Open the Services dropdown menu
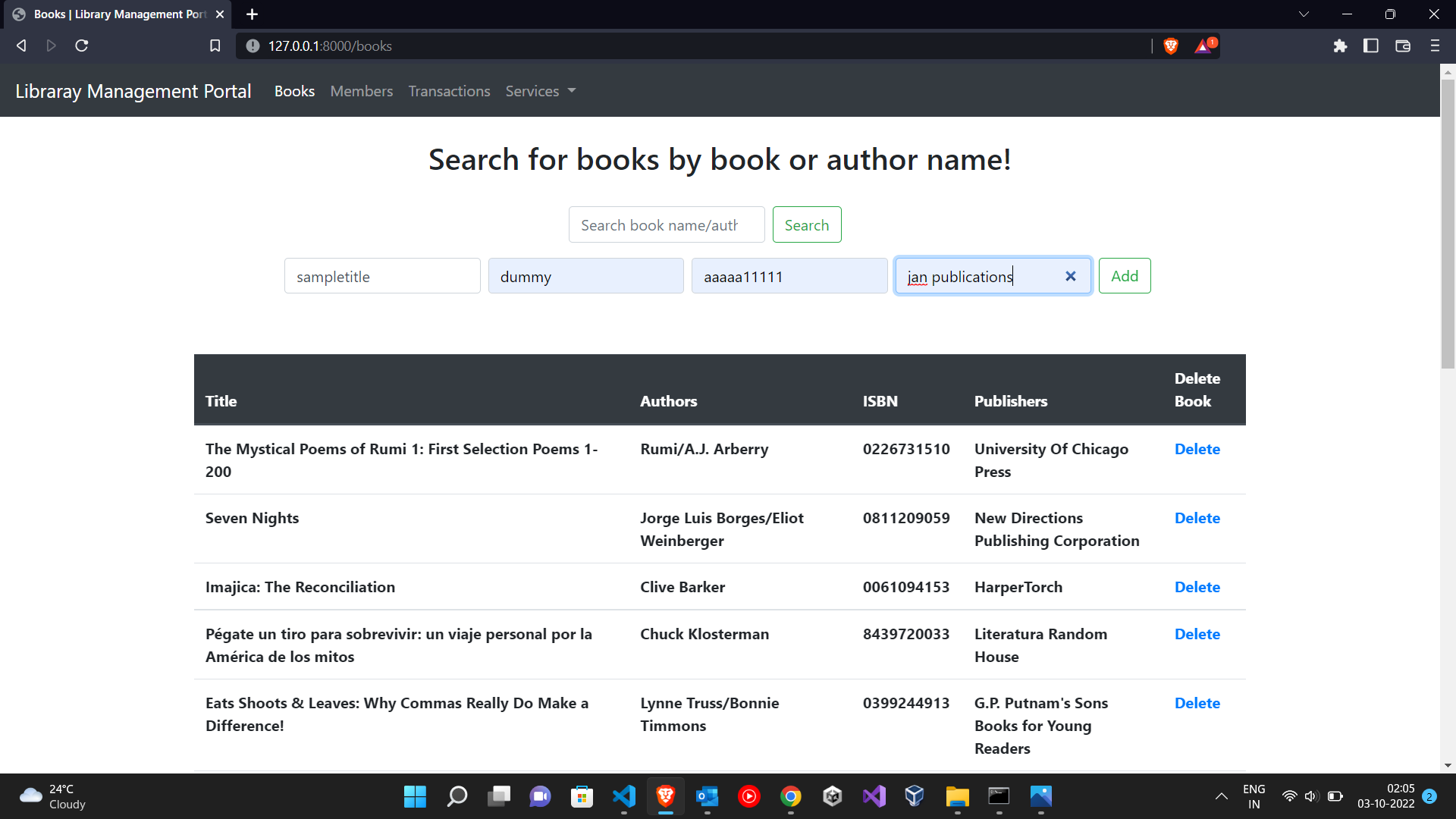The image size is (1456, 819). click(539, 91)
